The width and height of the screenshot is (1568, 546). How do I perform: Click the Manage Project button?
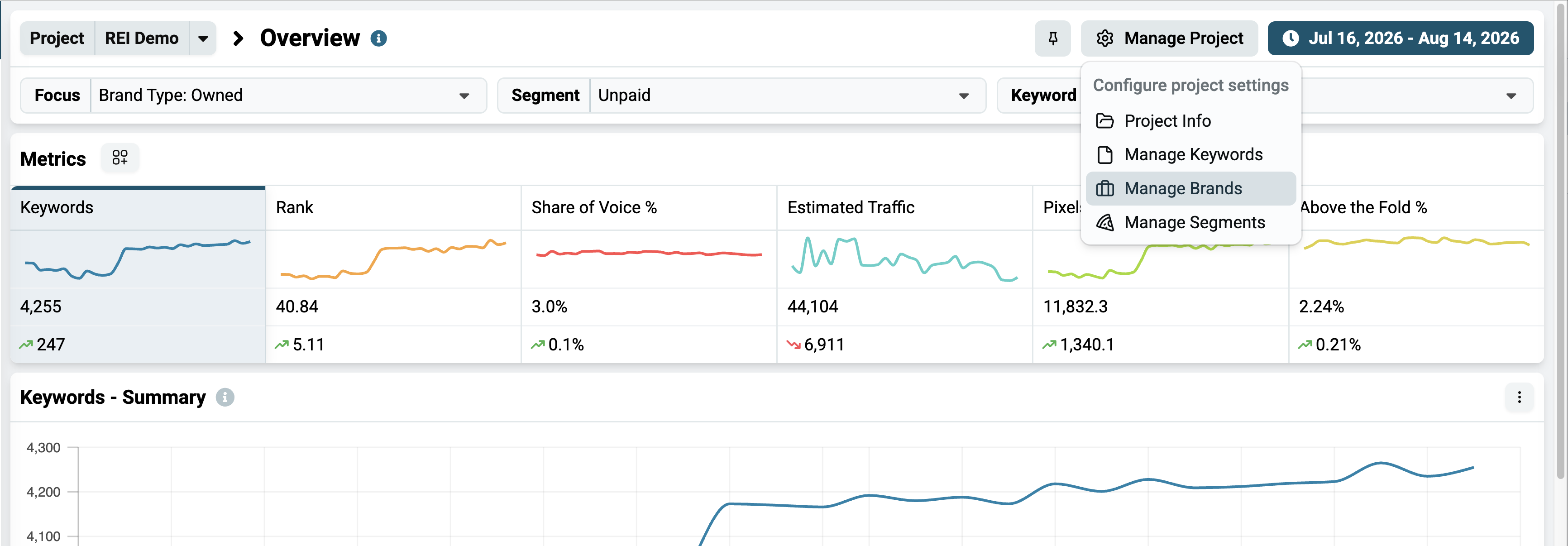(1169, 38)
